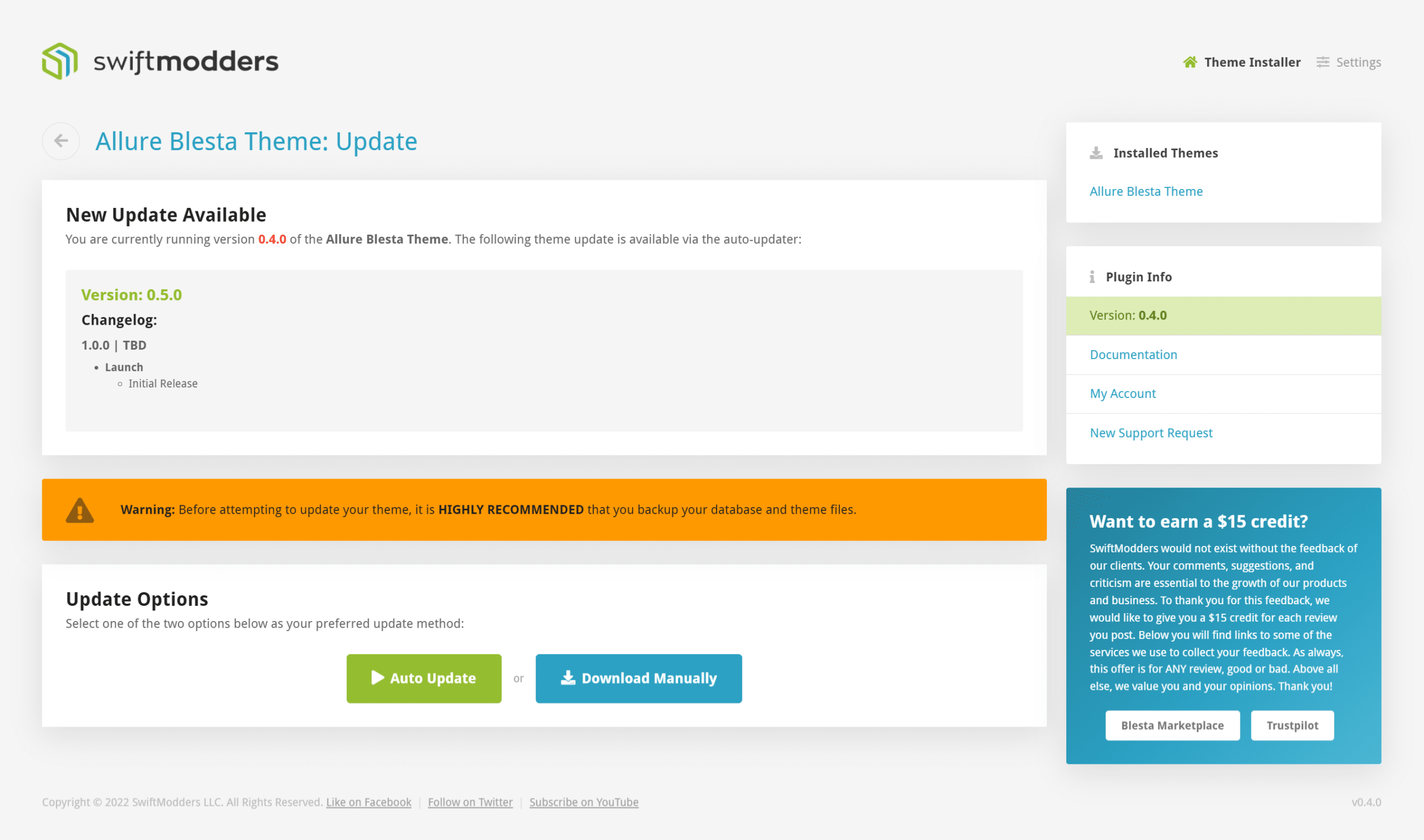Go back using the left arrow button

[x=61, y=141]
